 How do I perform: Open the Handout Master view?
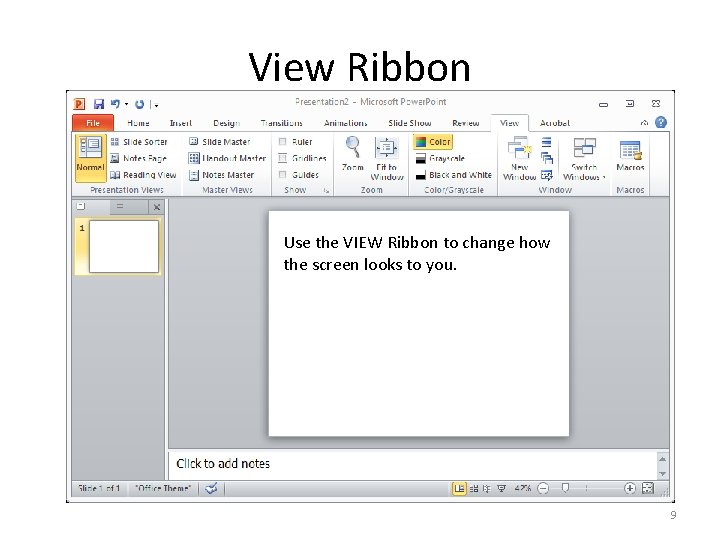tap(227, 158)
